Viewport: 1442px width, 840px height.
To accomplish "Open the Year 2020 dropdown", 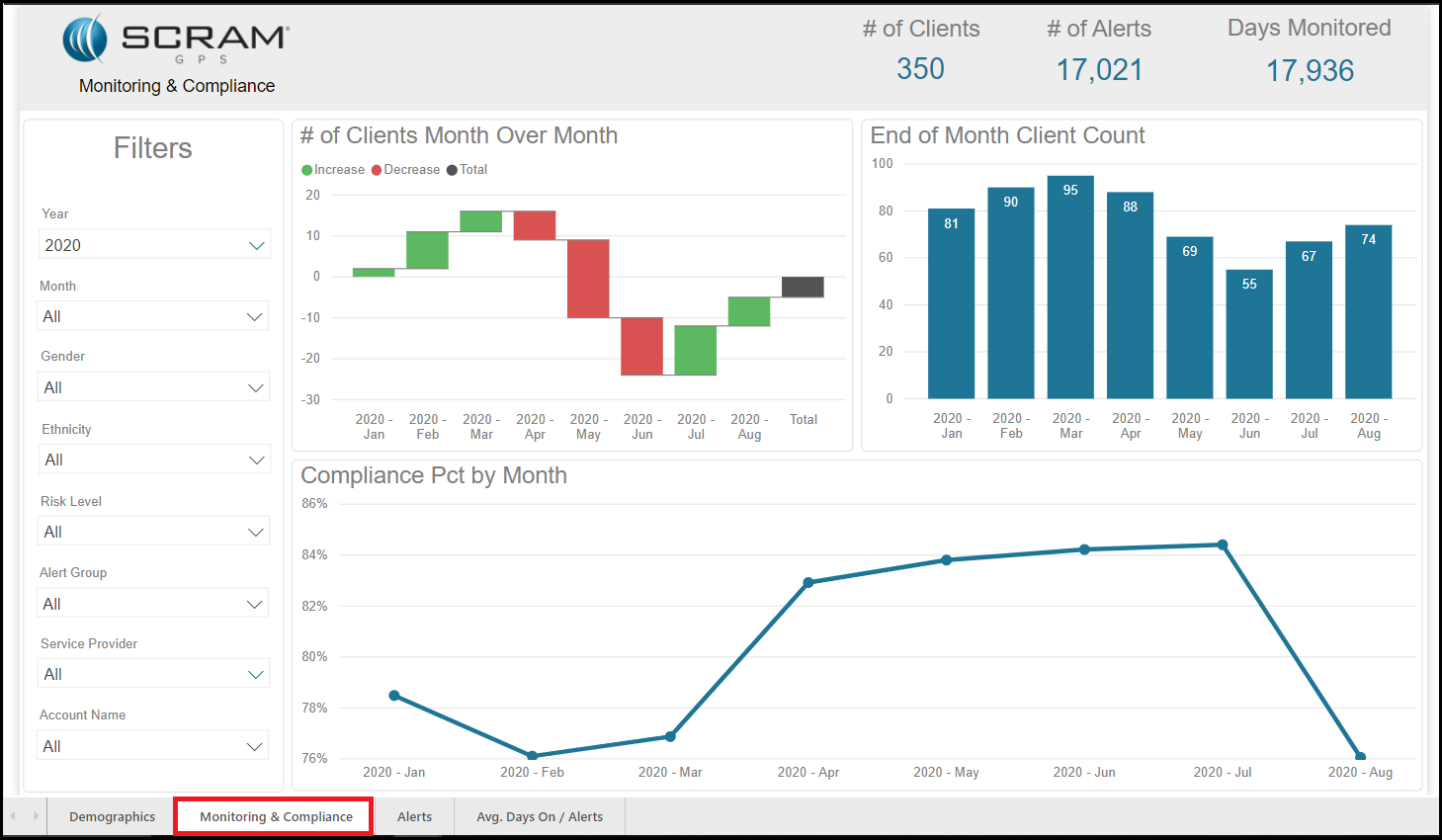I will point(153,245).
